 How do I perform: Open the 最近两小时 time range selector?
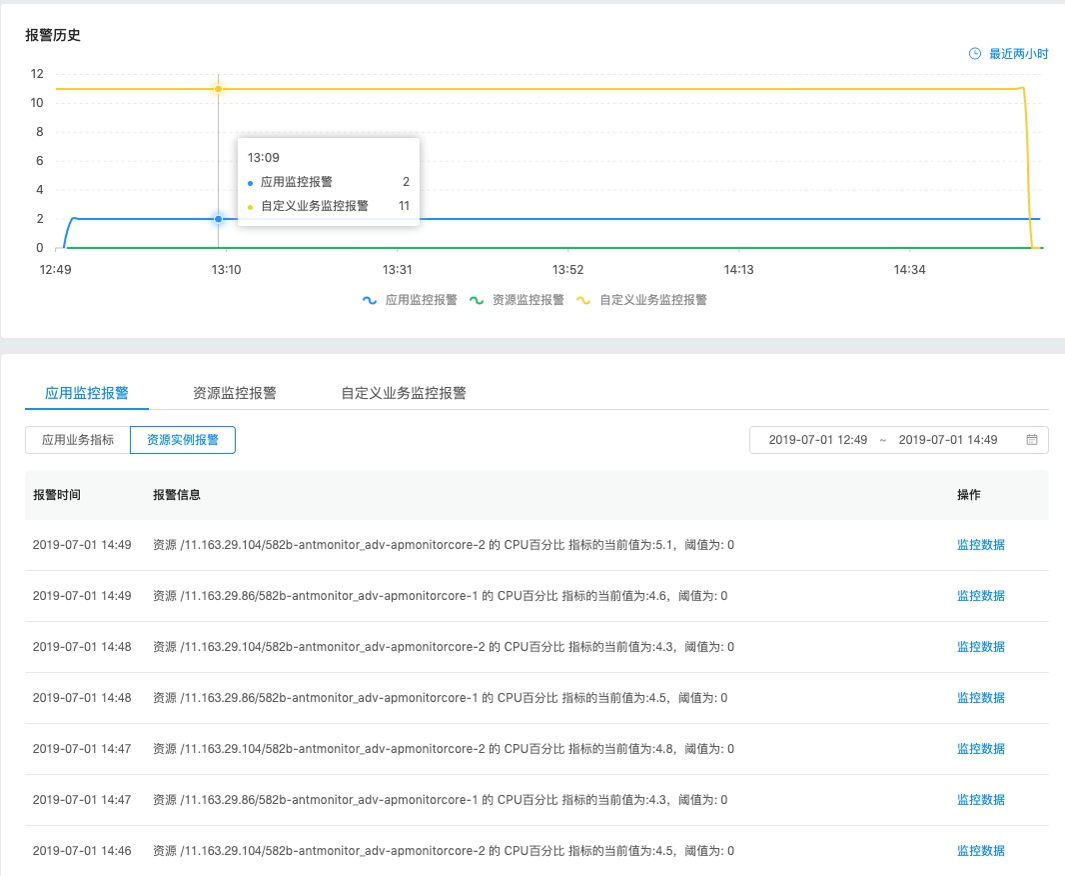point(1009,54)
